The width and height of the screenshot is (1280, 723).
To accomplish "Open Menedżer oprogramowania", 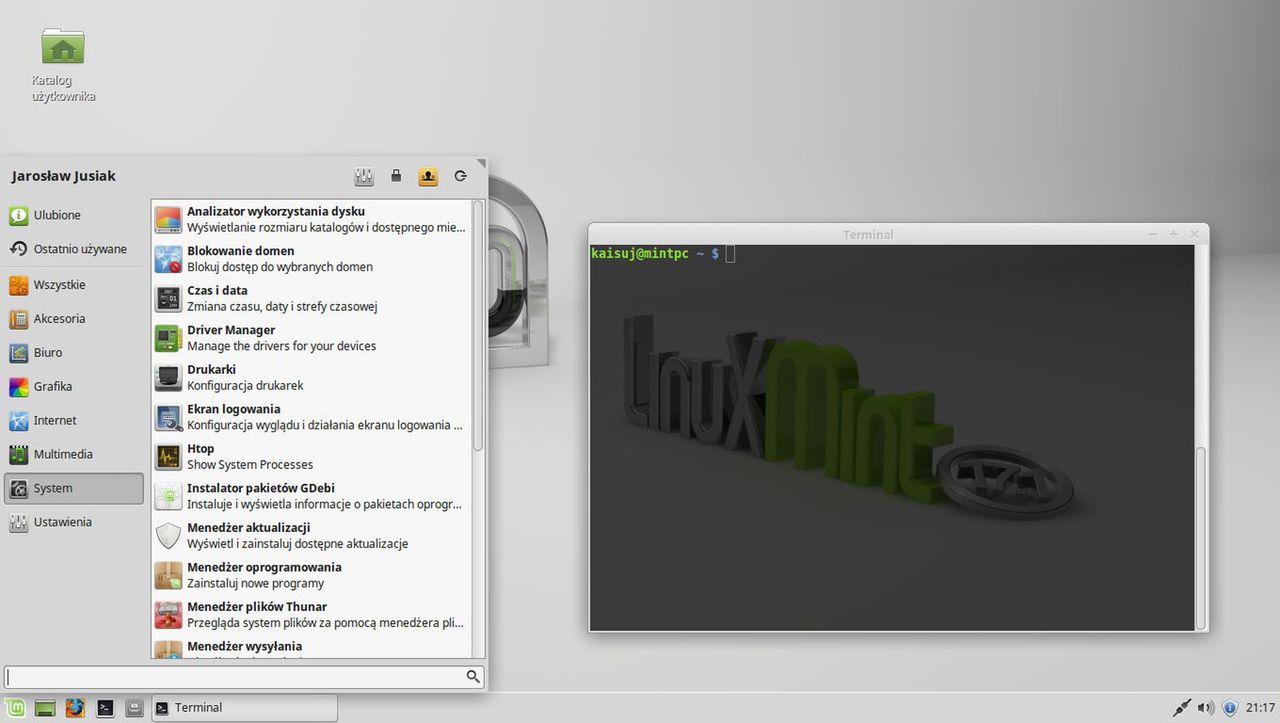I will point(311,575).
